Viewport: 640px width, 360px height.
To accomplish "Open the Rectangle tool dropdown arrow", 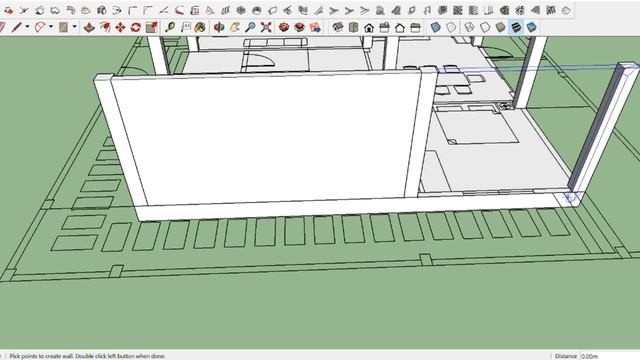I will point(74,27).
